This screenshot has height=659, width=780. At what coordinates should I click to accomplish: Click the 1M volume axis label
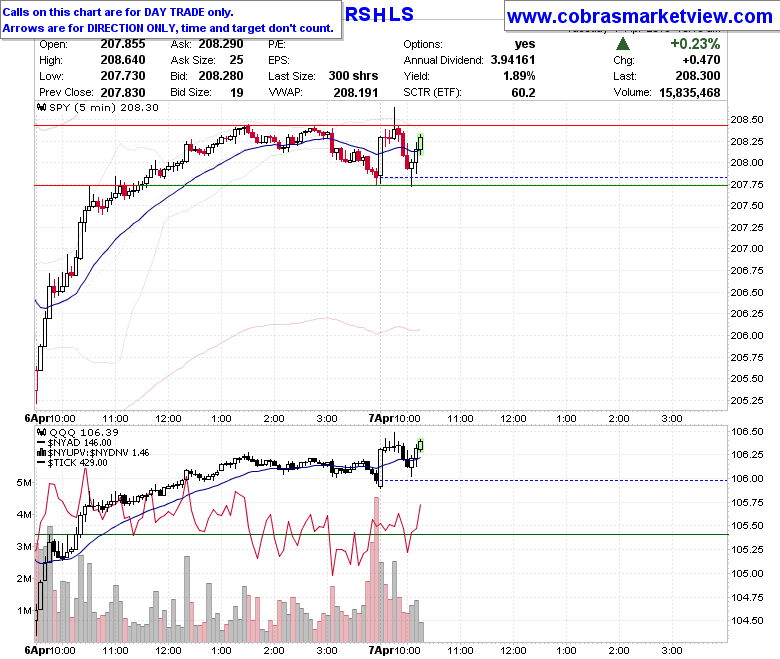click(24, 610)
